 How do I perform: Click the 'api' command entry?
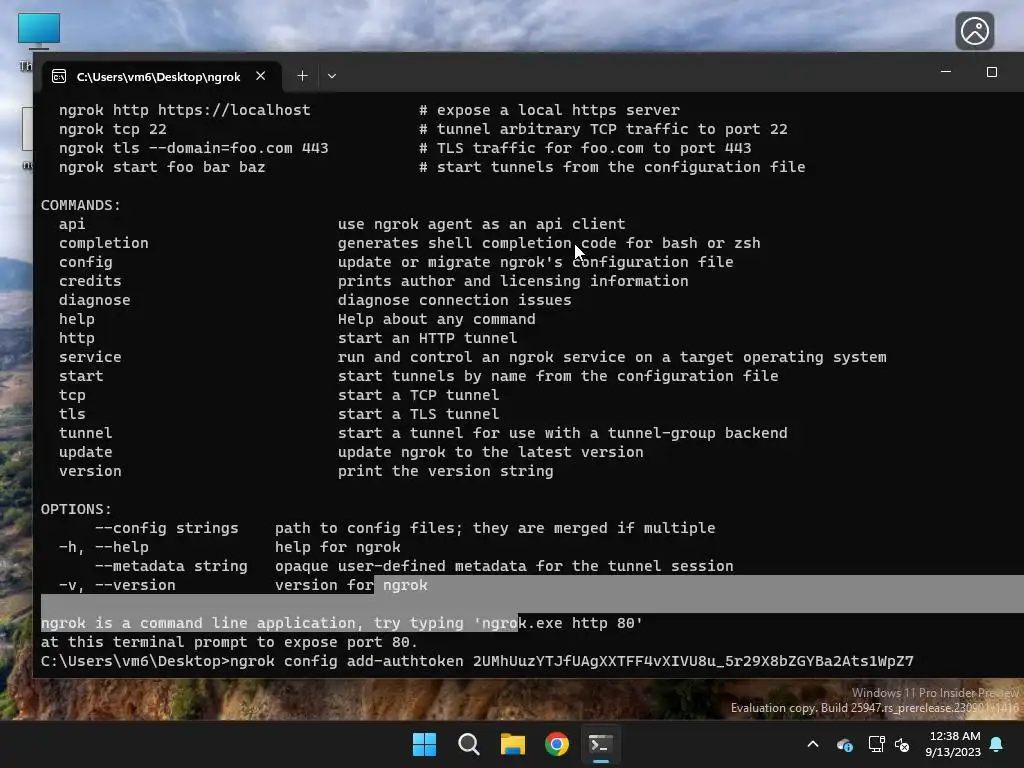72,223
